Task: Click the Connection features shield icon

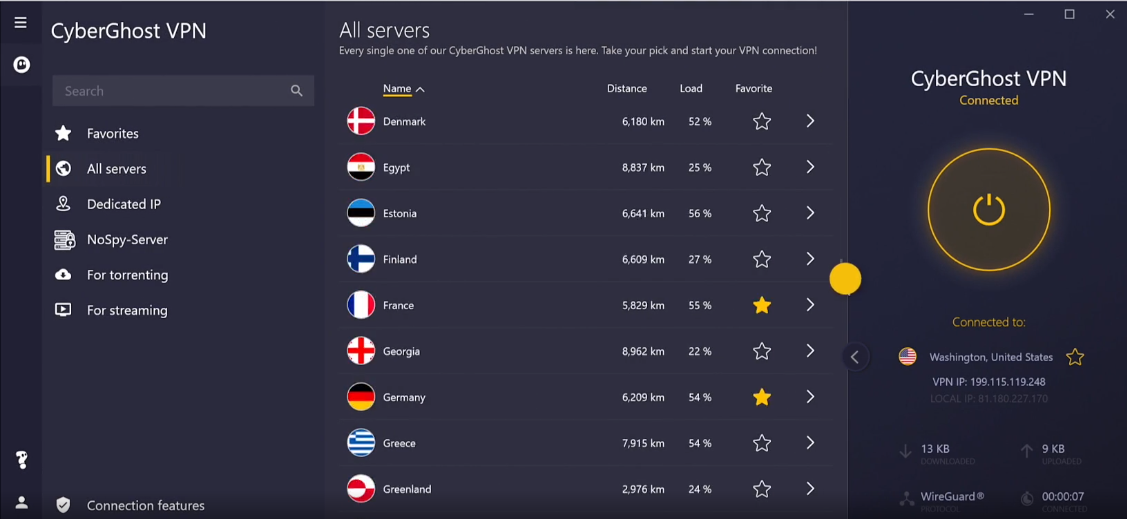Action: coord(63,505)
